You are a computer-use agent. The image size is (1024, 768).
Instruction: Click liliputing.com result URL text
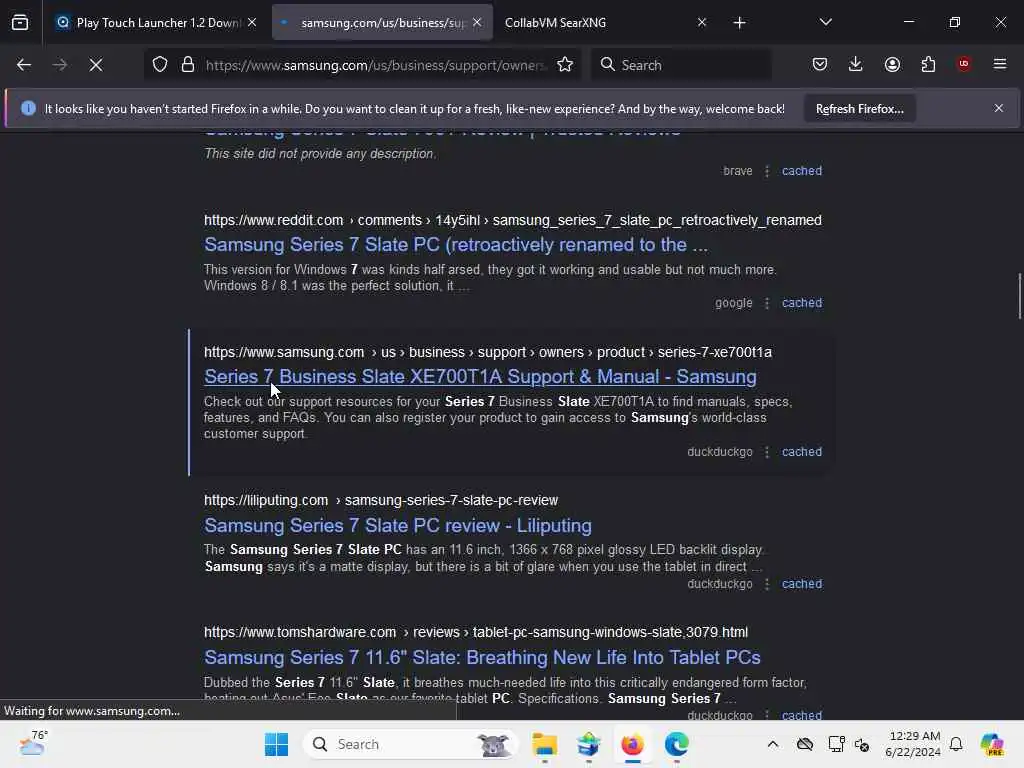(381, 500)
